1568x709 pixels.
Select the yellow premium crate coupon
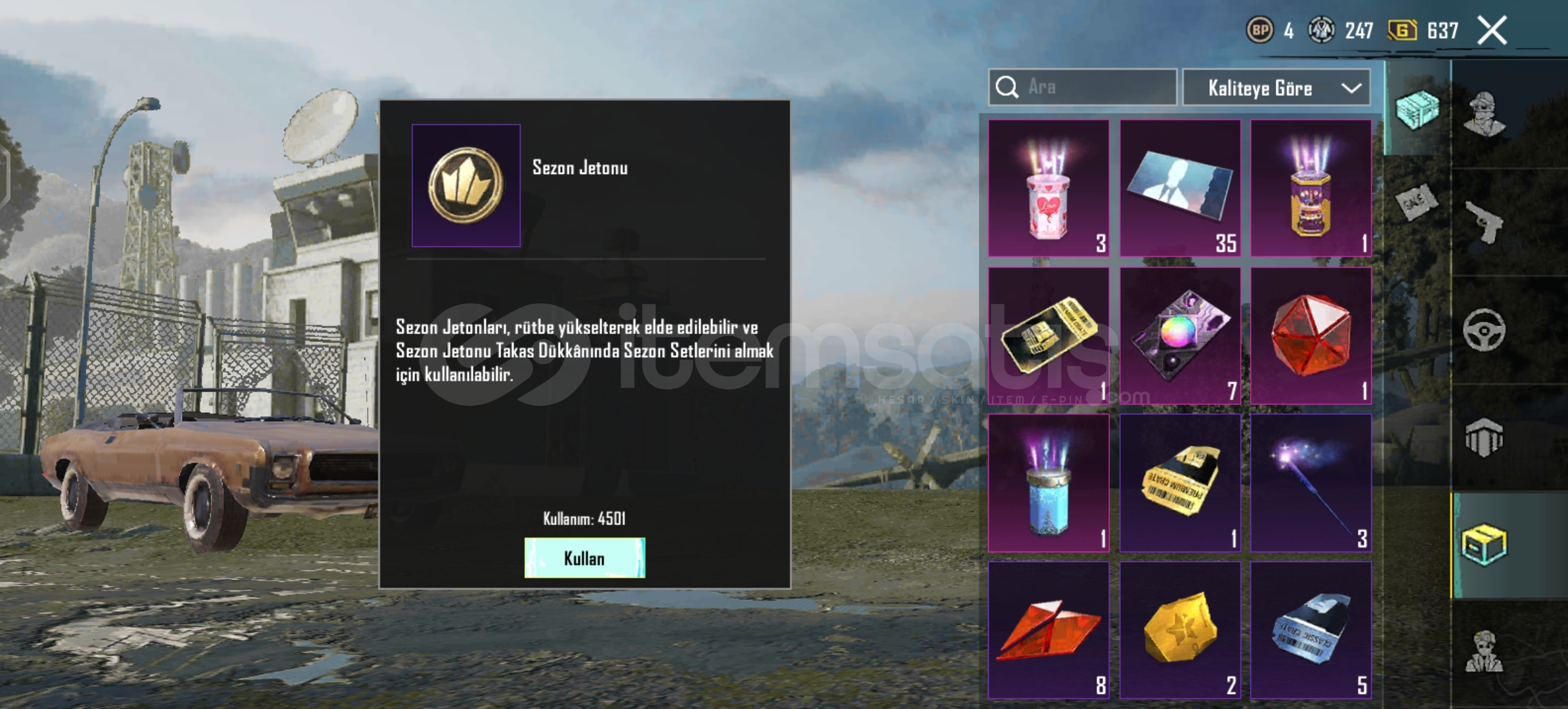pos(1180,483)
